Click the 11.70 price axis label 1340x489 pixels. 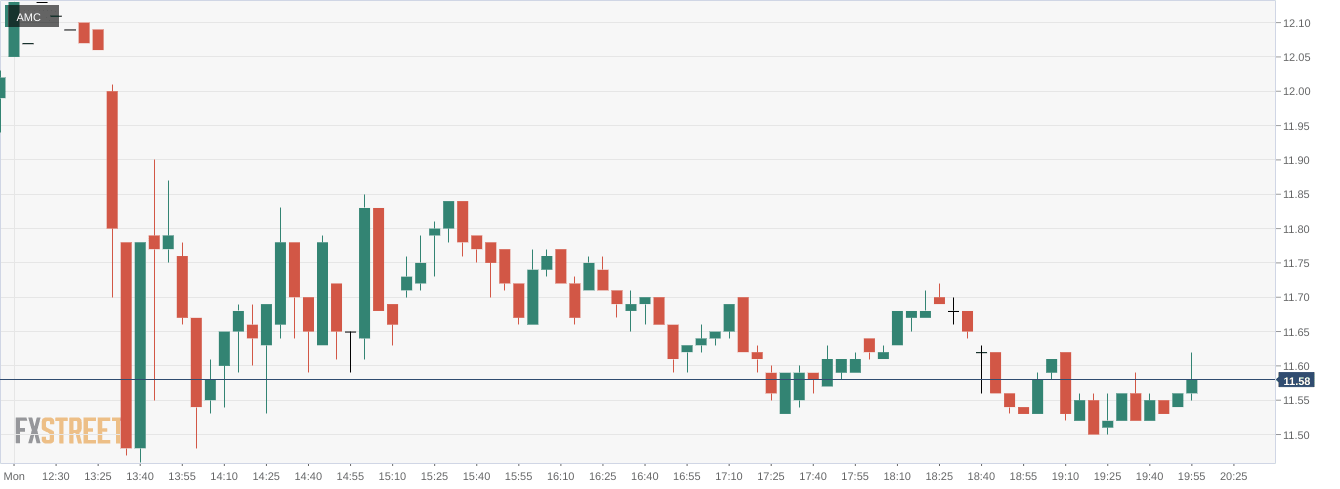tap(1296, 298)
